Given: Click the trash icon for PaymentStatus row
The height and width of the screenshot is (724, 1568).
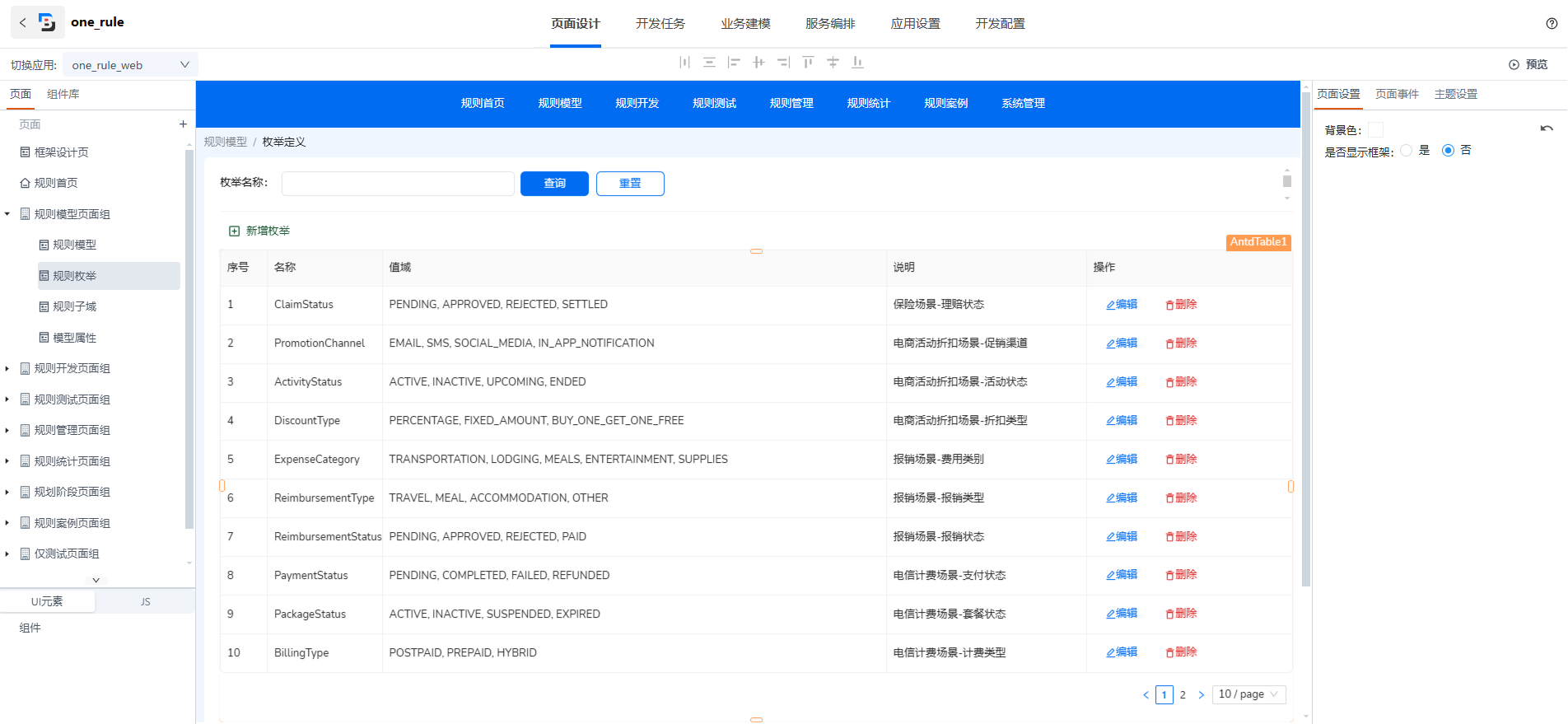Looking at the screenshot, I should coord(1169,576).
